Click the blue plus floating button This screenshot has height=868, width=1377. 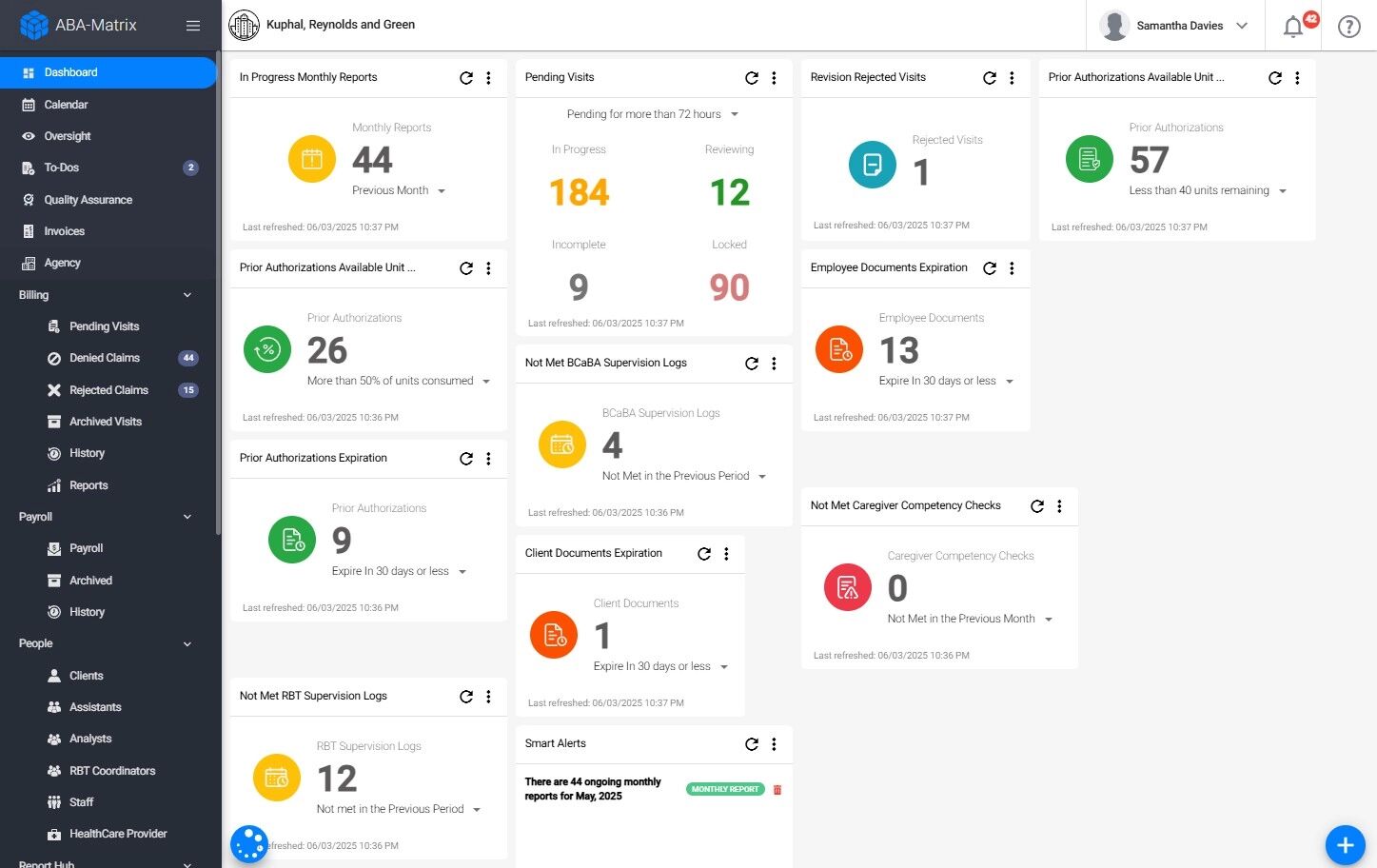pos(1345,844)
